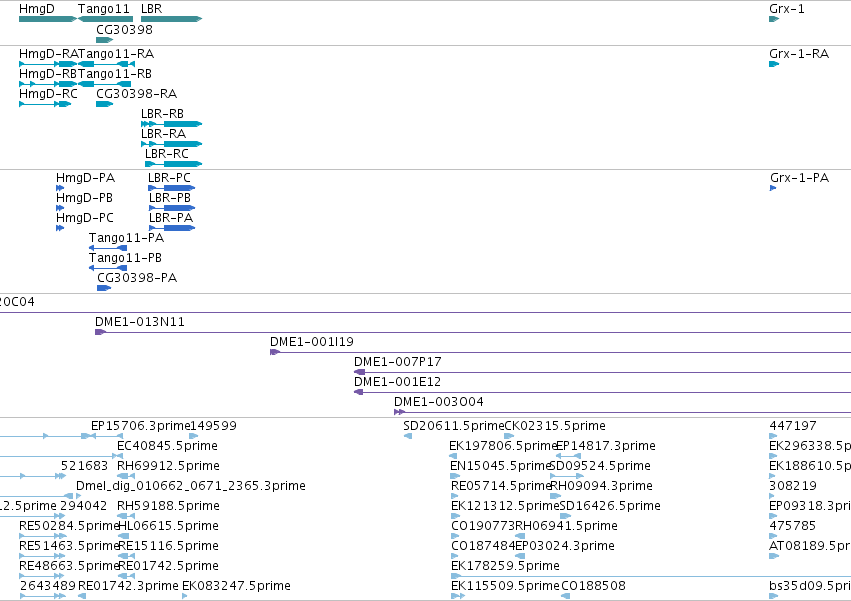Click the HmgD-PB protein label
The width and height of the screenshot is (851, 601).
tap(84, 198)
